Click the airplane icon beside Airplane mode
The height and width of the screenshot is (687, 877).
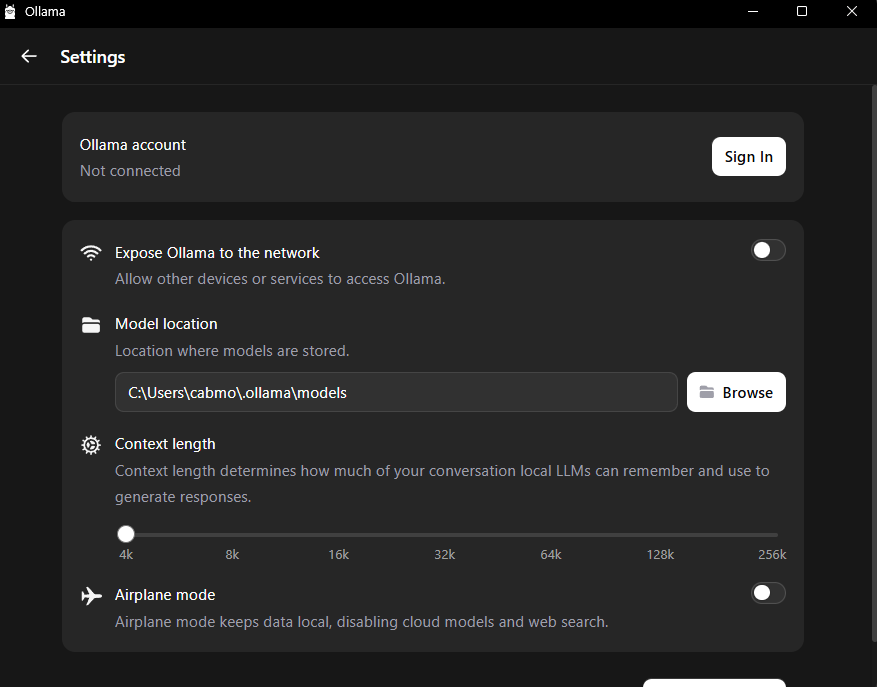point(91,596)
